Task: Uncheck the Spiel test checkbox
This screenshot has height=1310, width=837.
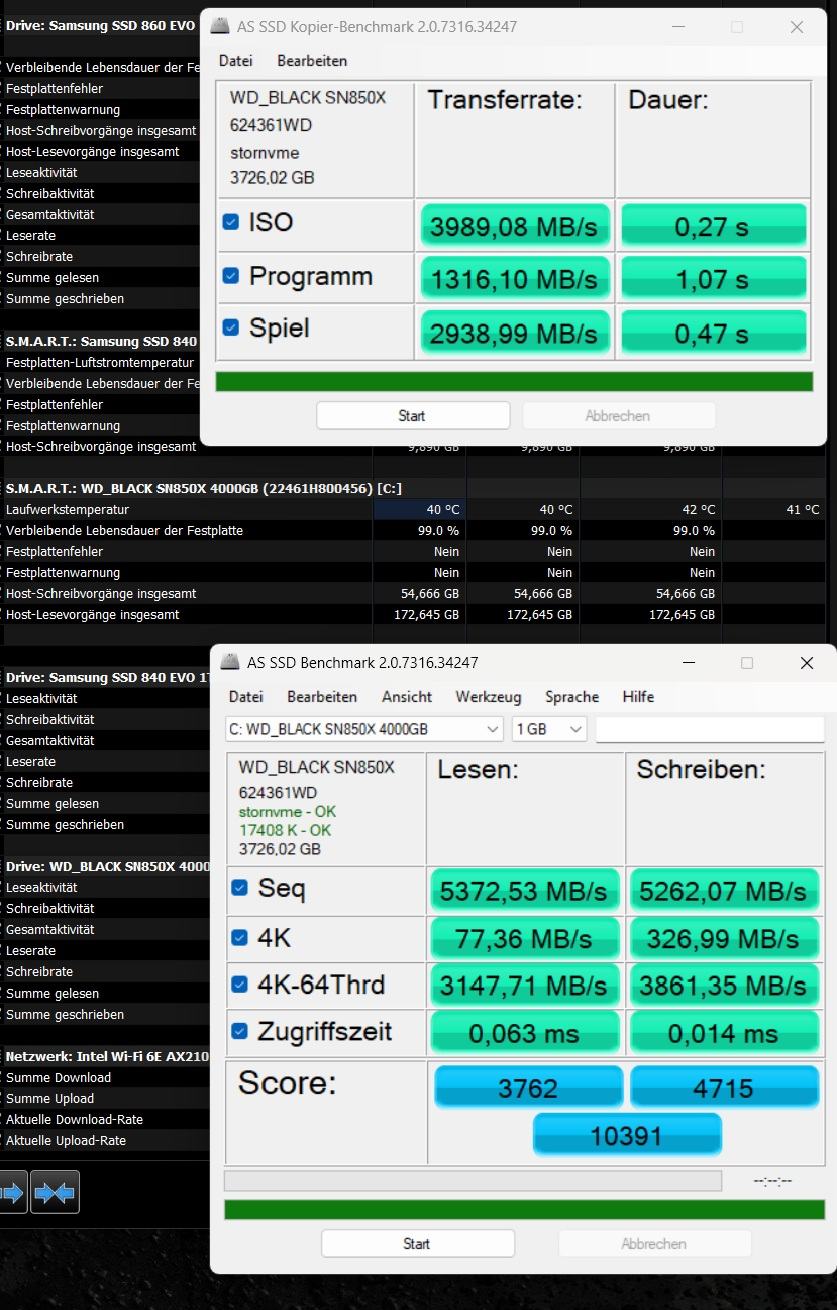Action: click(x=231, y=327)
